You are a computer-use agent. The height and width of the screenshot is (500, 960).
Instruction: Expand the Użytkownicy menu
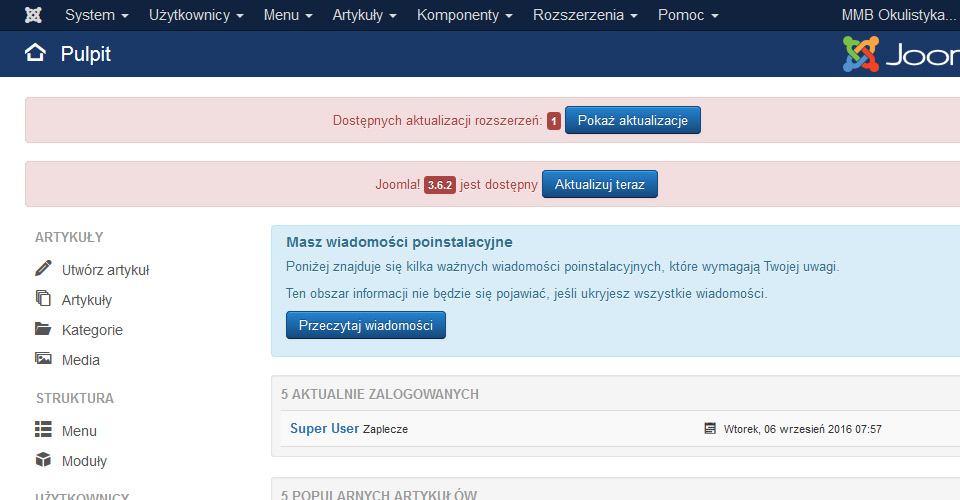[x=196, y=15]
